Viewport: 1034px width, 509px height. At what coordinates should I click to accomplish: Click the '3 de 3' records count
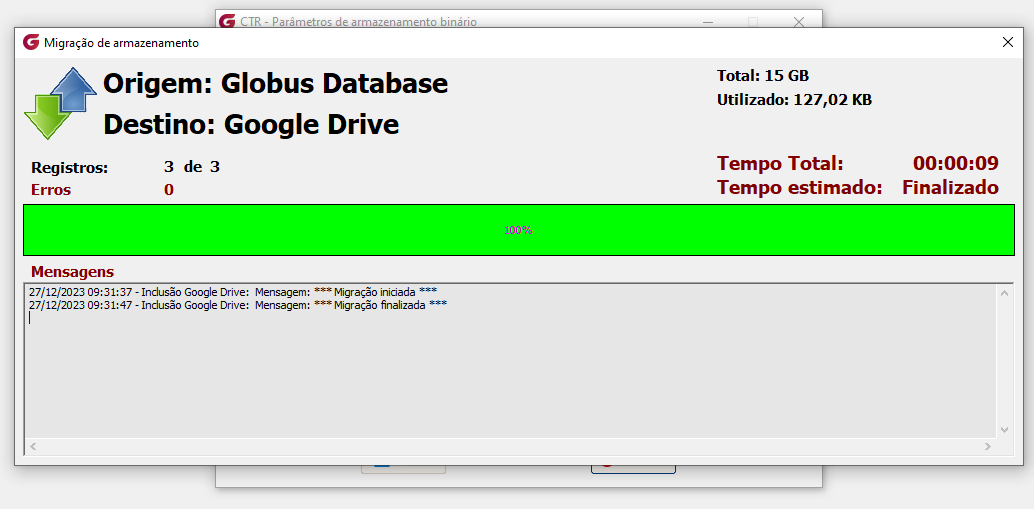pyautogui.click(x=192, y=167)
